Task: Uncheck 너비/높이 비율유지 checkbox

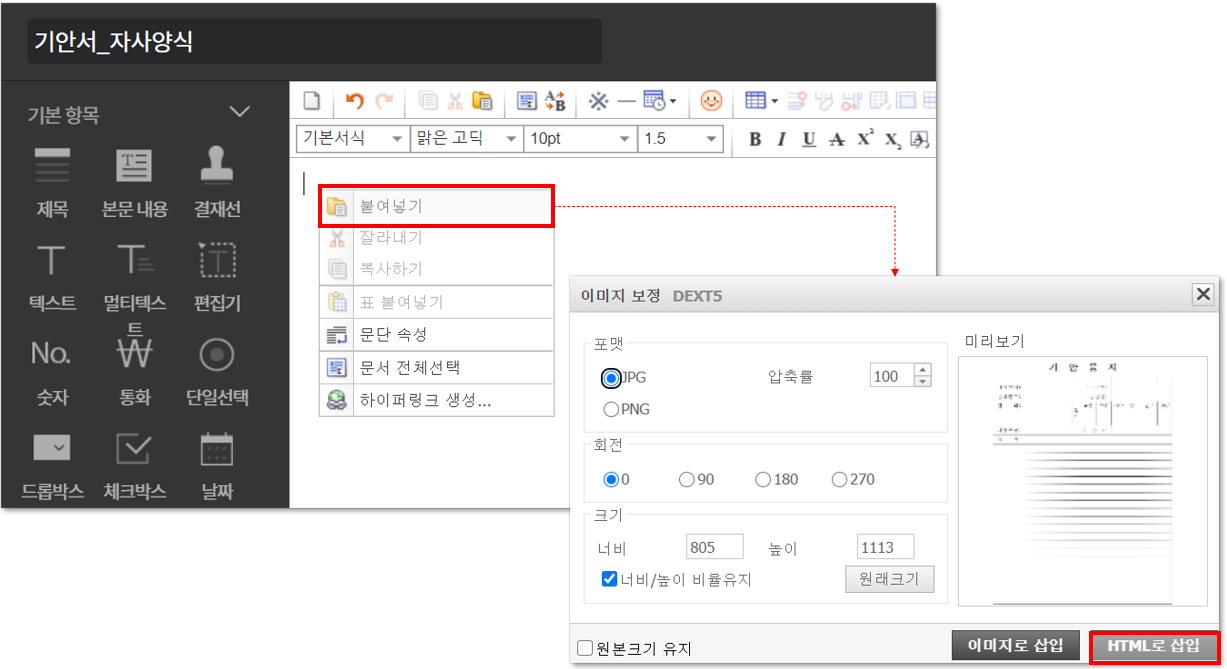Action: pyautogui.click(x=609, y=579)
